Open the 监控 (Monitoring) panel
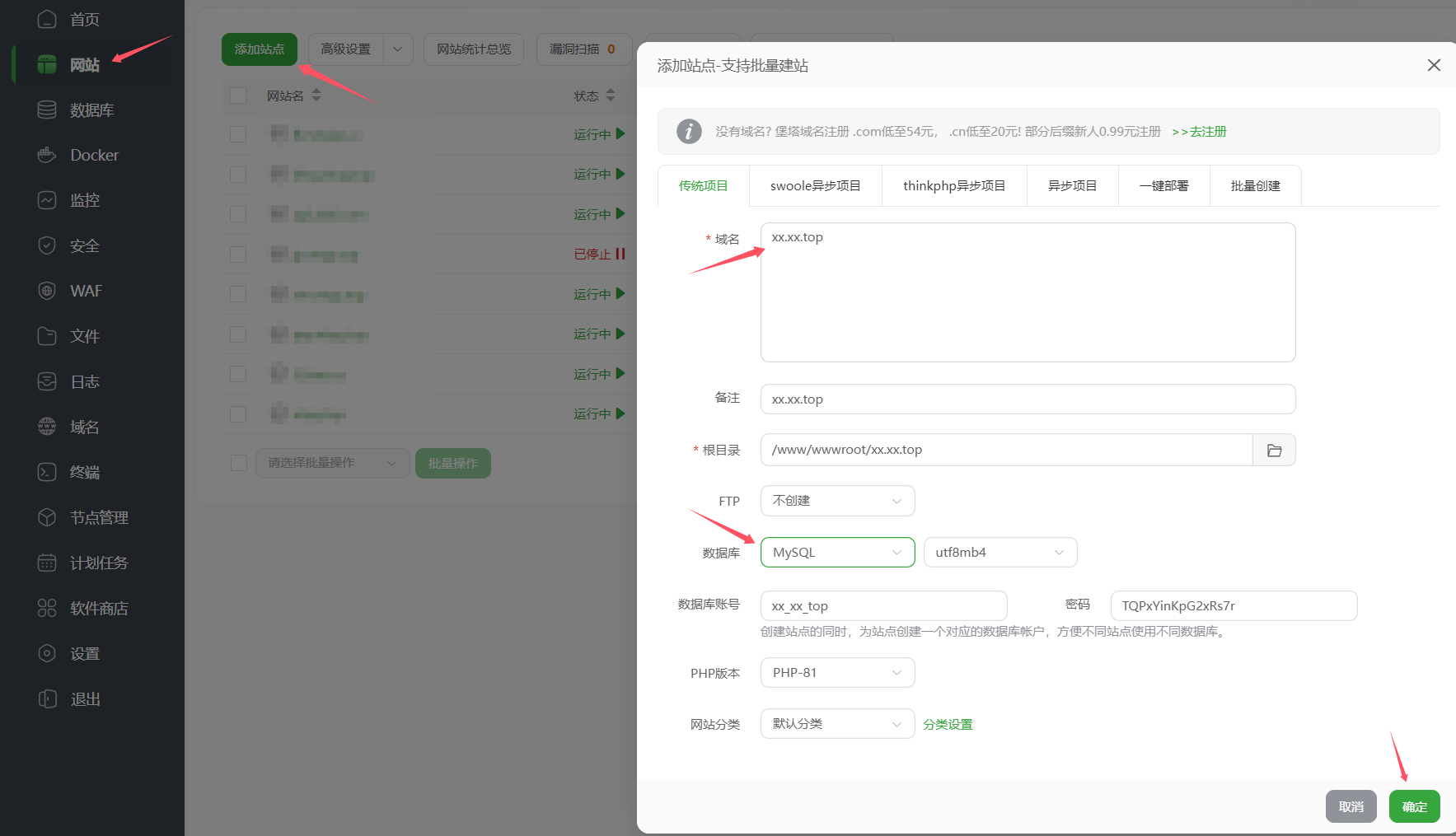Viewport: 1456px width, 836px height. (84, 200)
